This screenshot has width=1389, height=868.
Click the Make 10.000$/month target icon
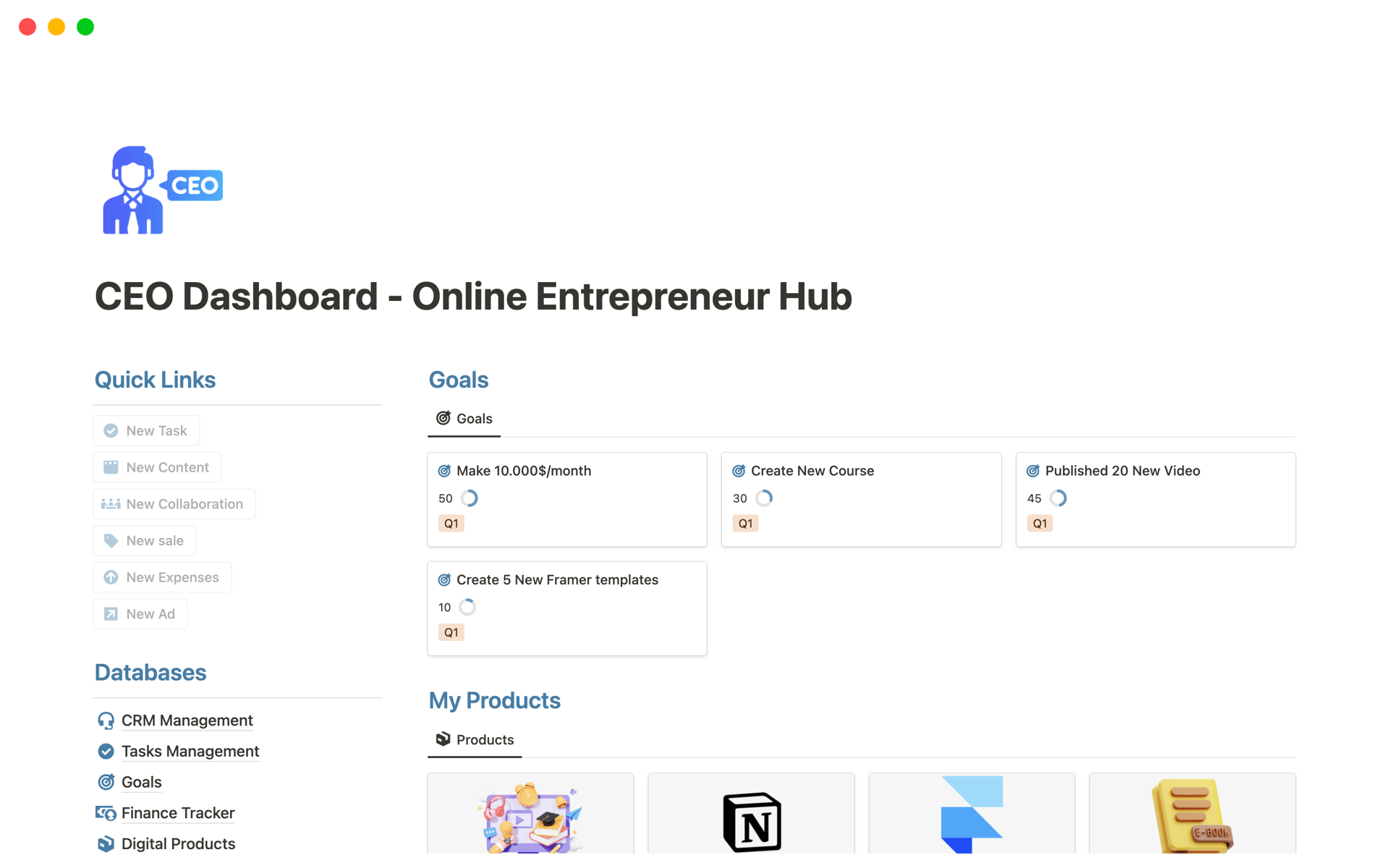pos(443,469)
